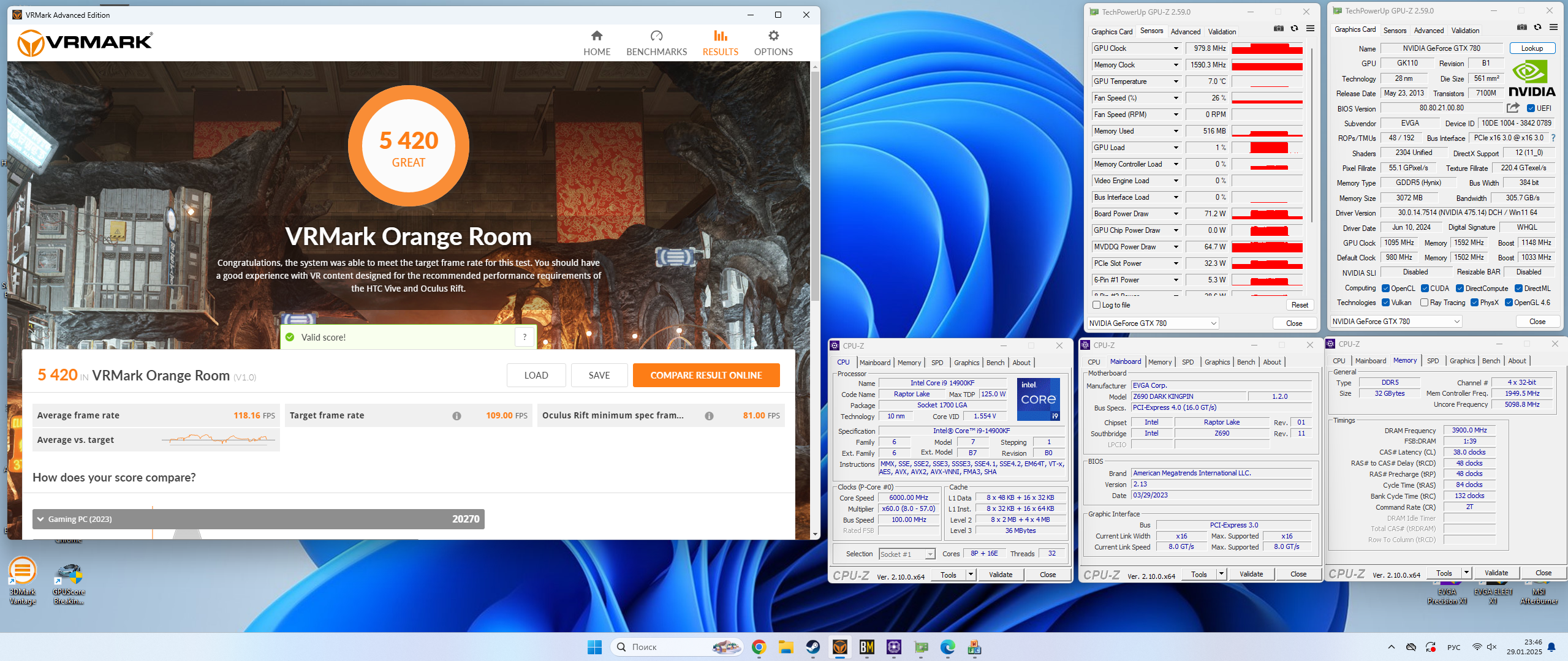Open the GPU Clock sensor dropdown

[1176, 48]
